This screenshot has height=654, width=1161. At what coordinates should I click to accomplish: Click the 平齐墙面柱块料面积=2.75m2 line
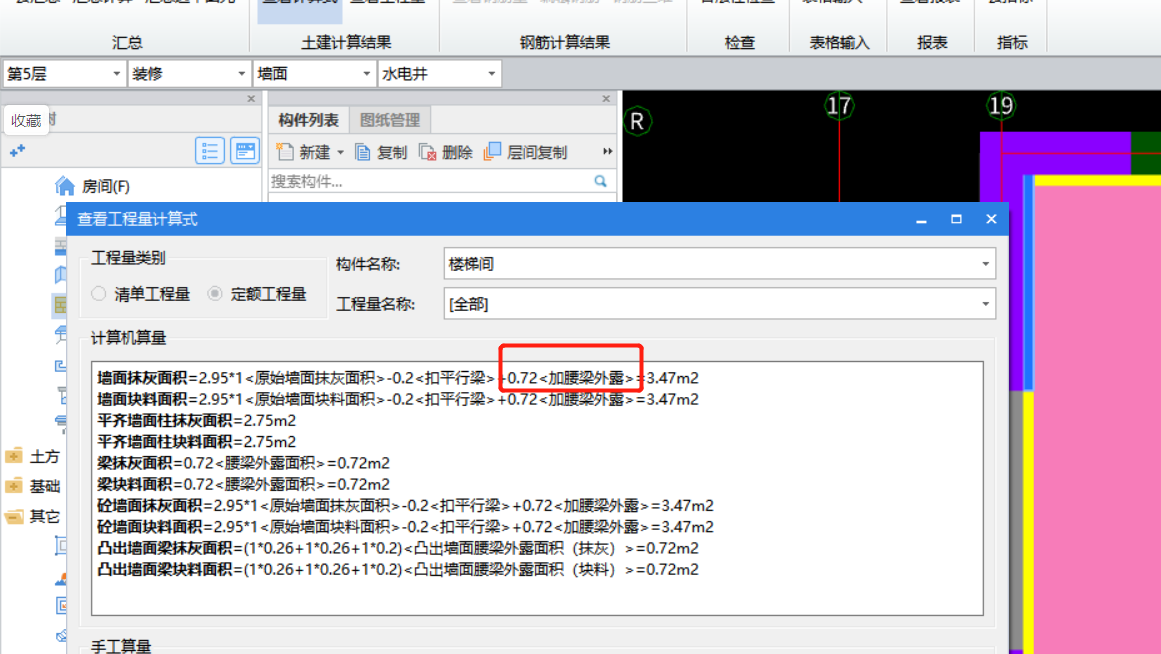pyautogui.click(x=196, y=442)
